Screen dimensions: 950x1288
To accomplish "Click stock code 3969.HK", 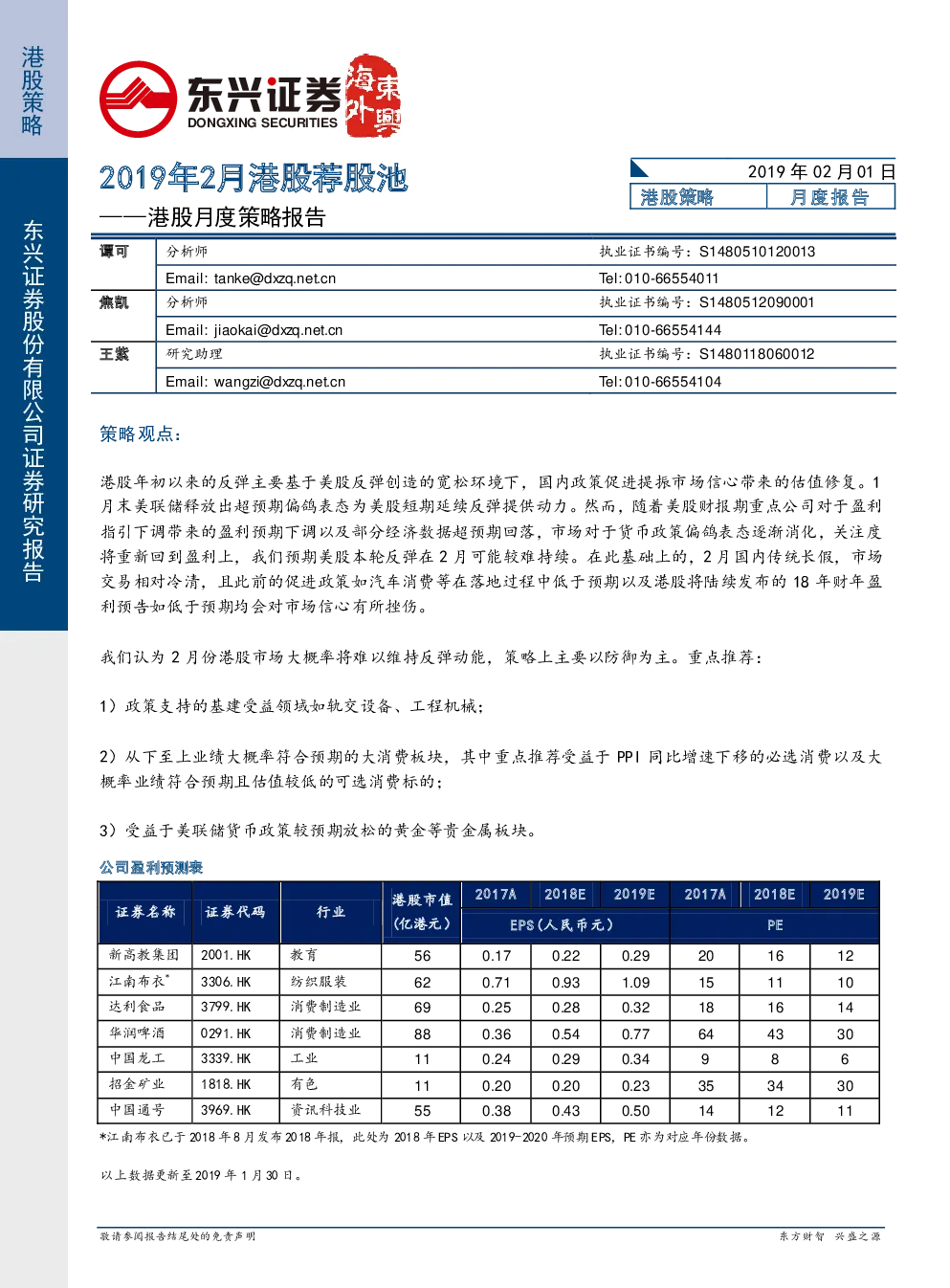I will [226, 1110].
